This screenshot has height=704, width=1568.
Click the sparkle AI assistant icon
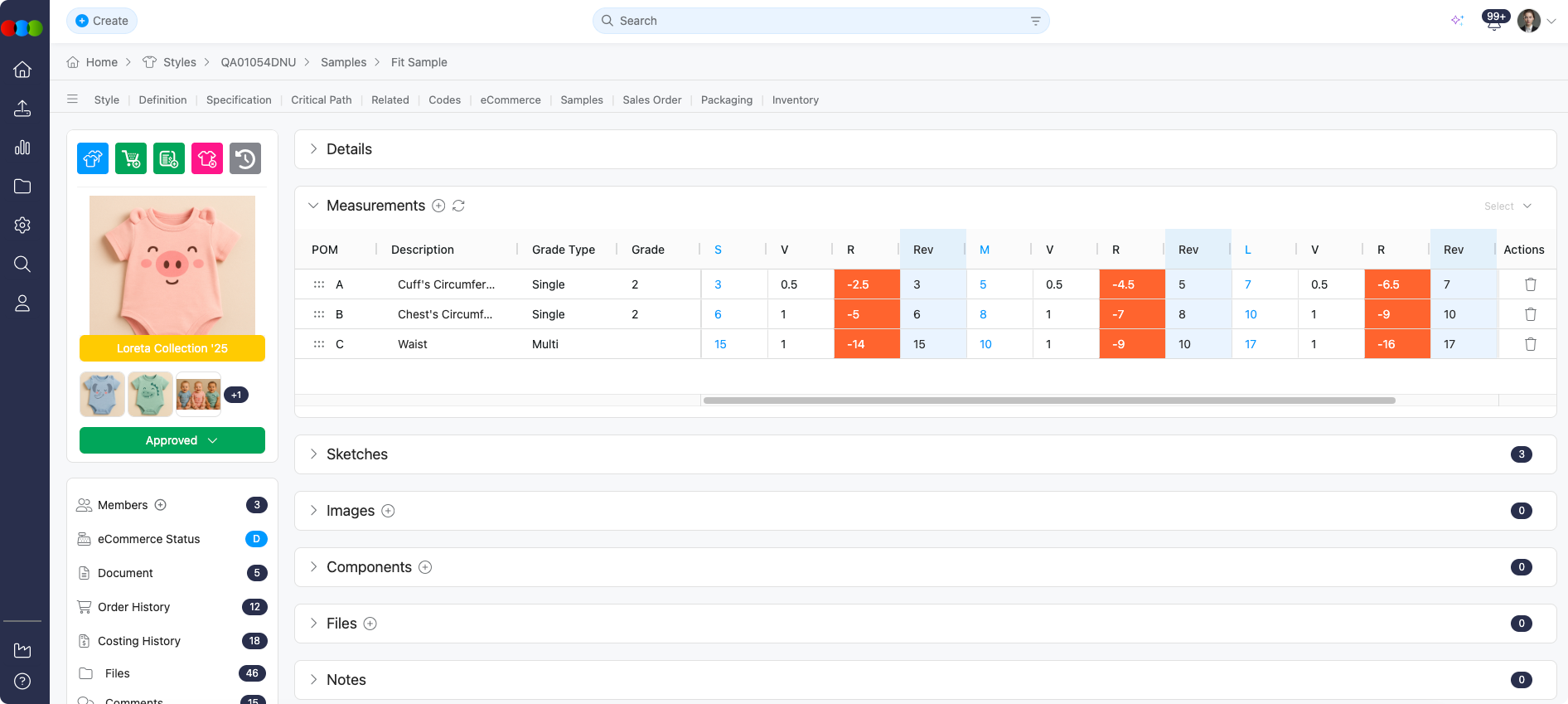pos(1457,21)
